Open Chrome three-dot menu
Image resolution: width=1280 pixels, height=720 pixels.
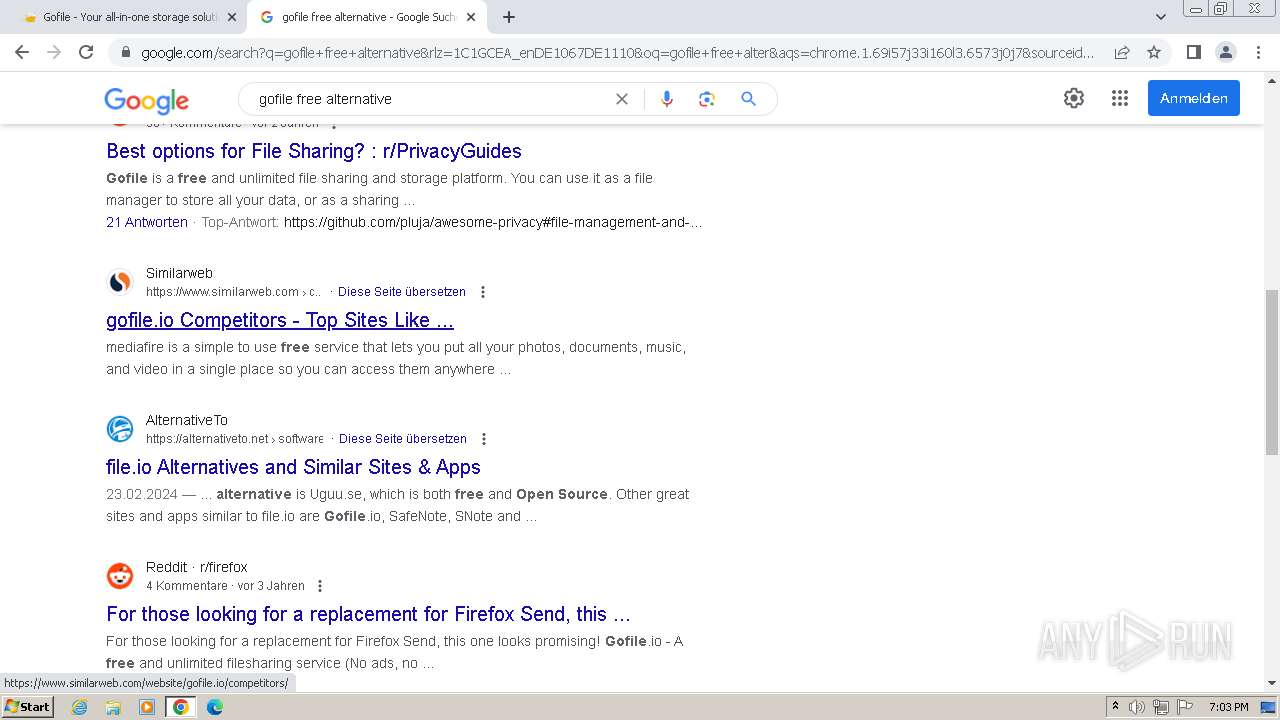point(1257,52)
